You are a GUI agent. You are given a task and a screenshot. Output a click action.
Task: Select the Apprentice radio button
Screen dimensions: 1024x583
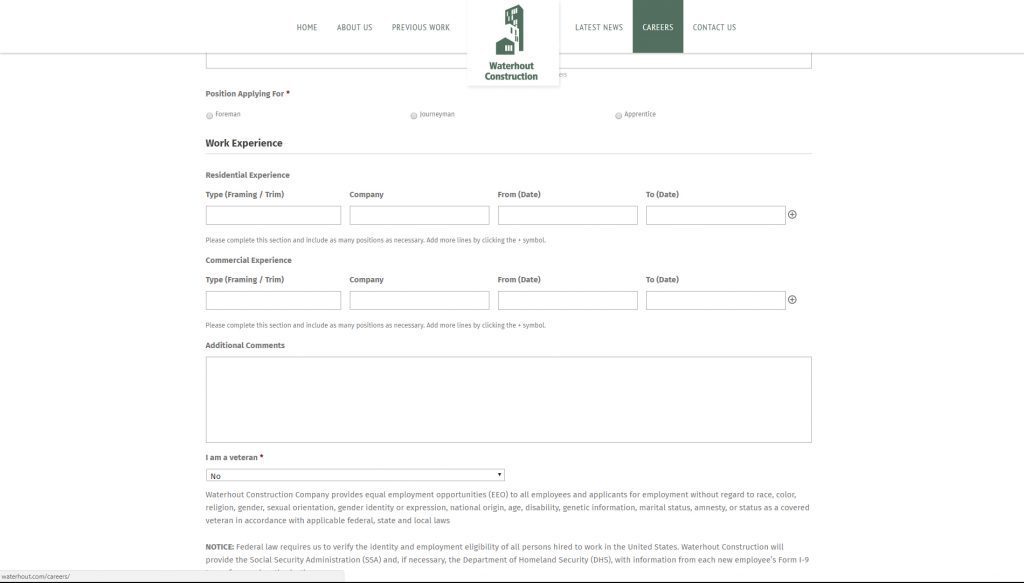point(618,116)
